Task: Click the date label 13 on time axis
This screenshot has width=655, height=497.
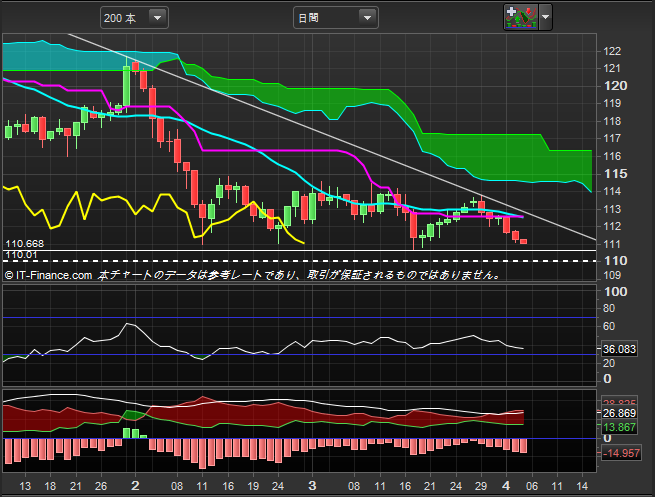Action: tap(25, 486)
